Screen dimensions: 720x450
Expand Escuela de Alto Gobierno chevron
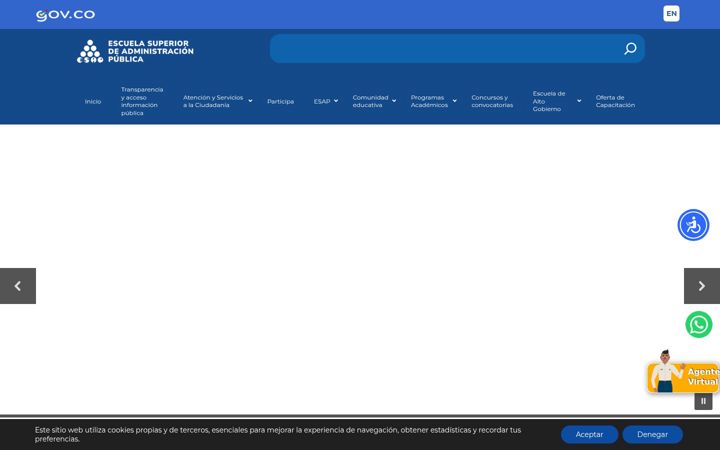[x=579, y=101]
